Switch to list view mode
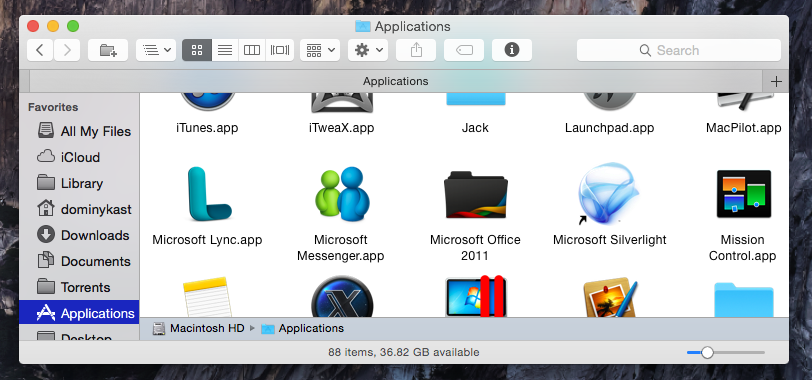Image resolution: width=812 pixels, height=380 pixels. point(225,50)
